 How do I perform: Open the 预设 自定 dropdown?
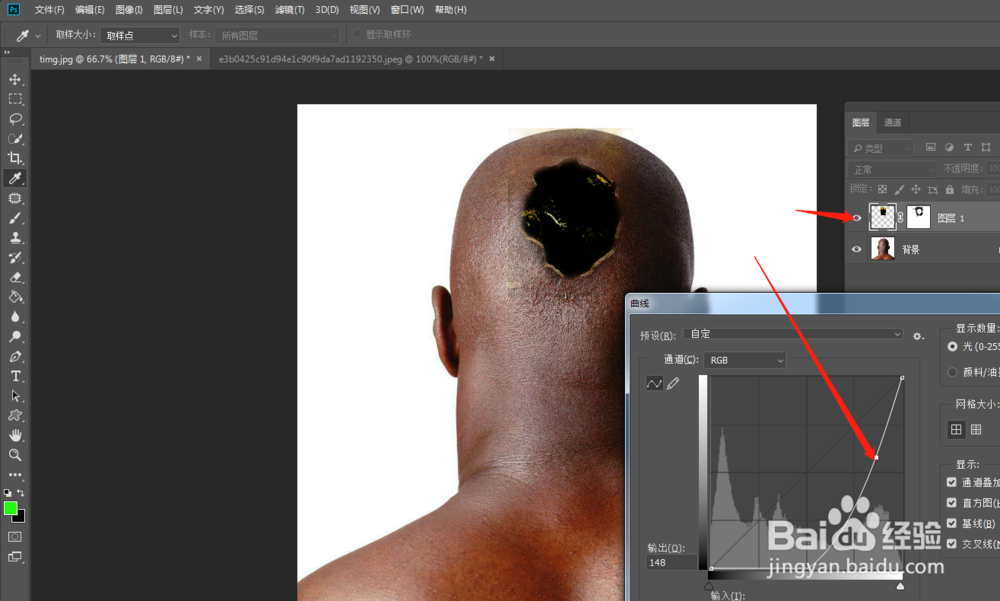pos(793,334)
